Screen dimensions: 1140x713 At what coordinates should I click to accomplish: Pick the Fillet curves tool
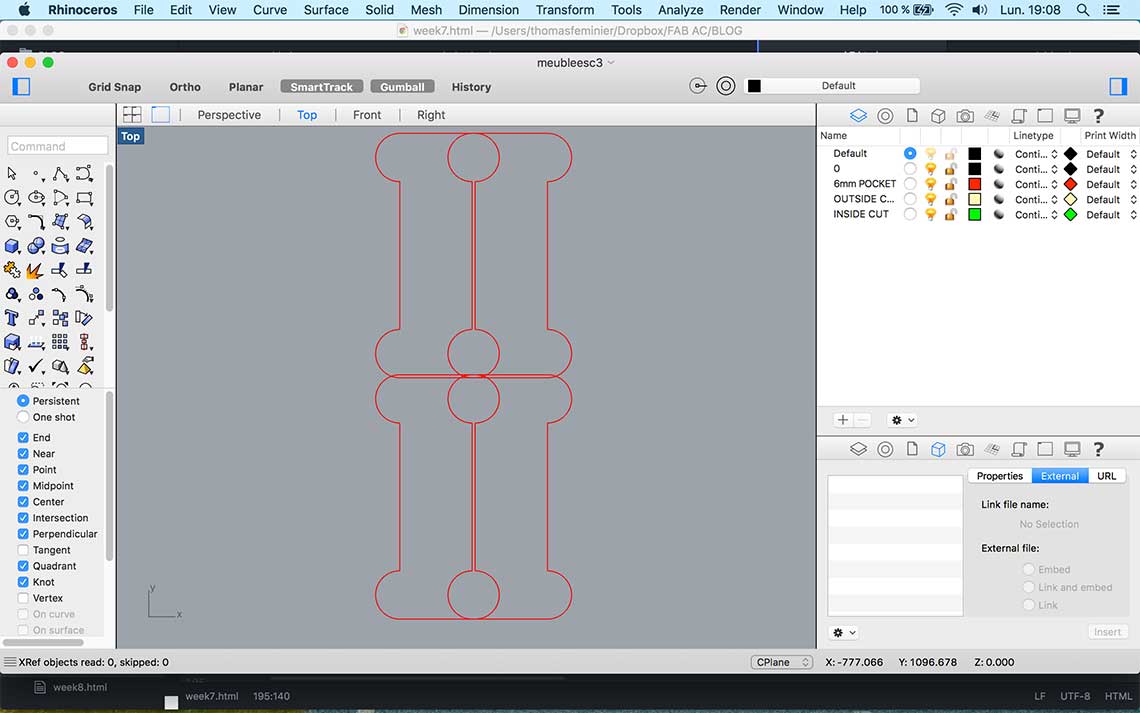[36, 222]
